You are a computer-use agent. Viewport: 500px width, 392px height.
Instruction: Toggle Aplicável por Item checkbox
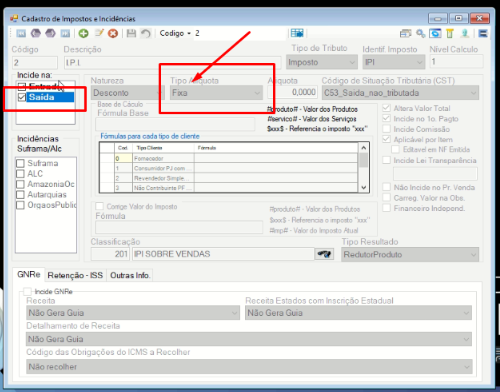click(386, 139)
